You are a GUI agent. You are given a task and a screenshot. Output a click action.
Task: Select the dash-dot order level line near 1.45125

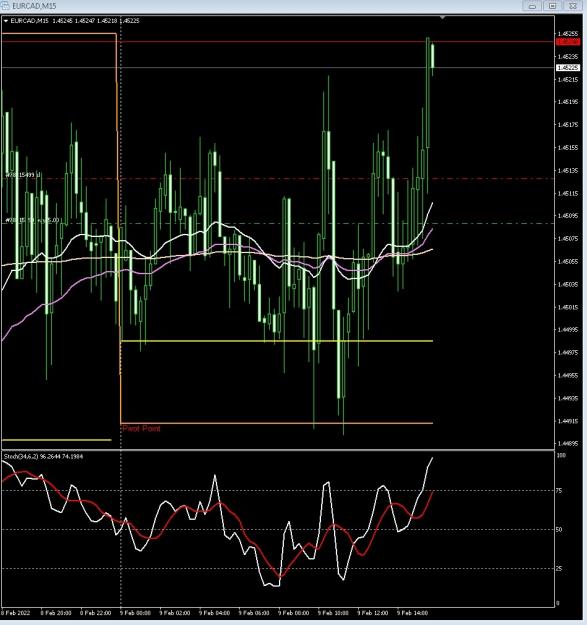coord(277,179)
